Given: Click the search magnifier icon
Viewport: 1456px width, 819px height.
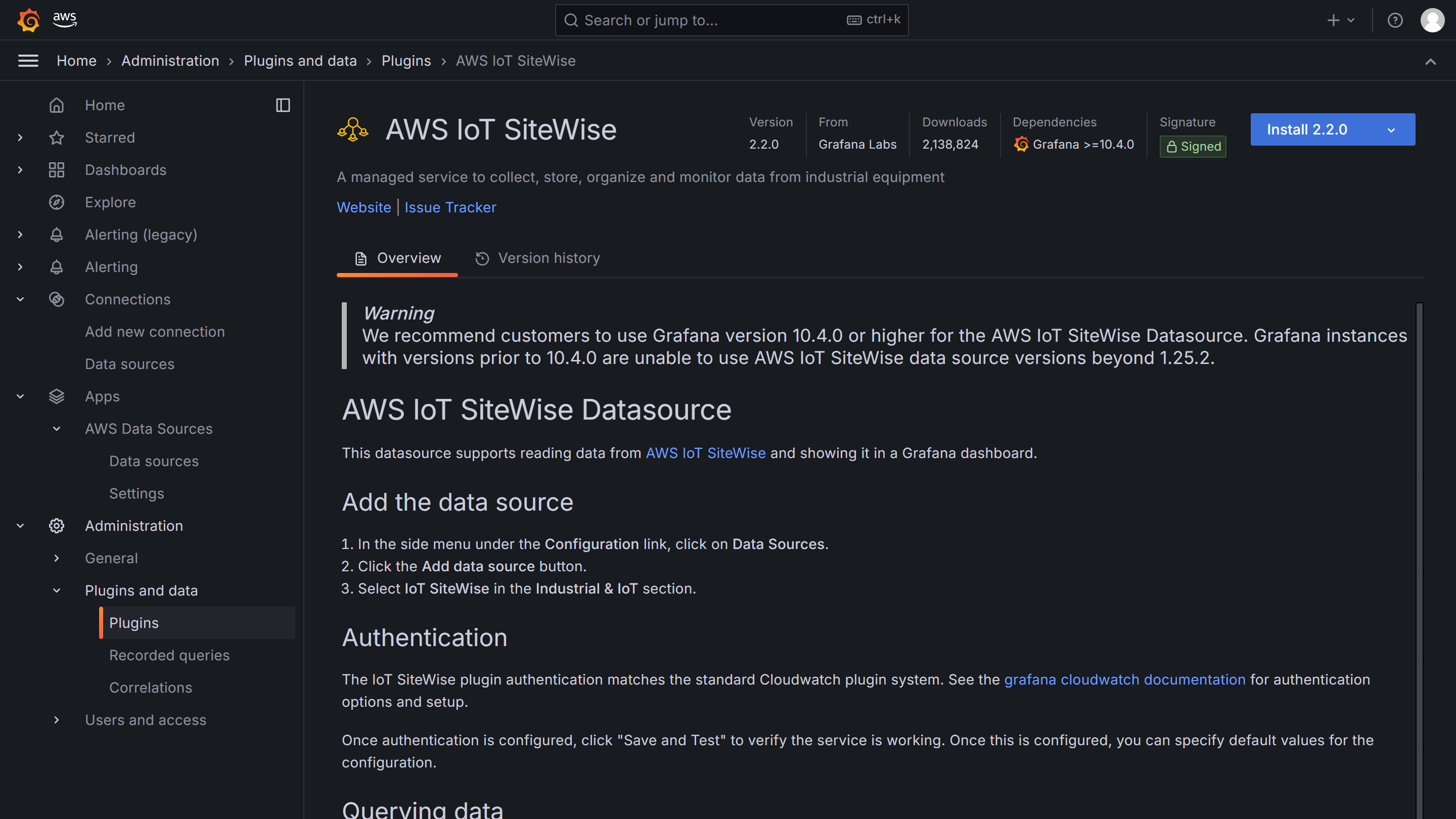Looking at the screenshot, I should (571, 20).
